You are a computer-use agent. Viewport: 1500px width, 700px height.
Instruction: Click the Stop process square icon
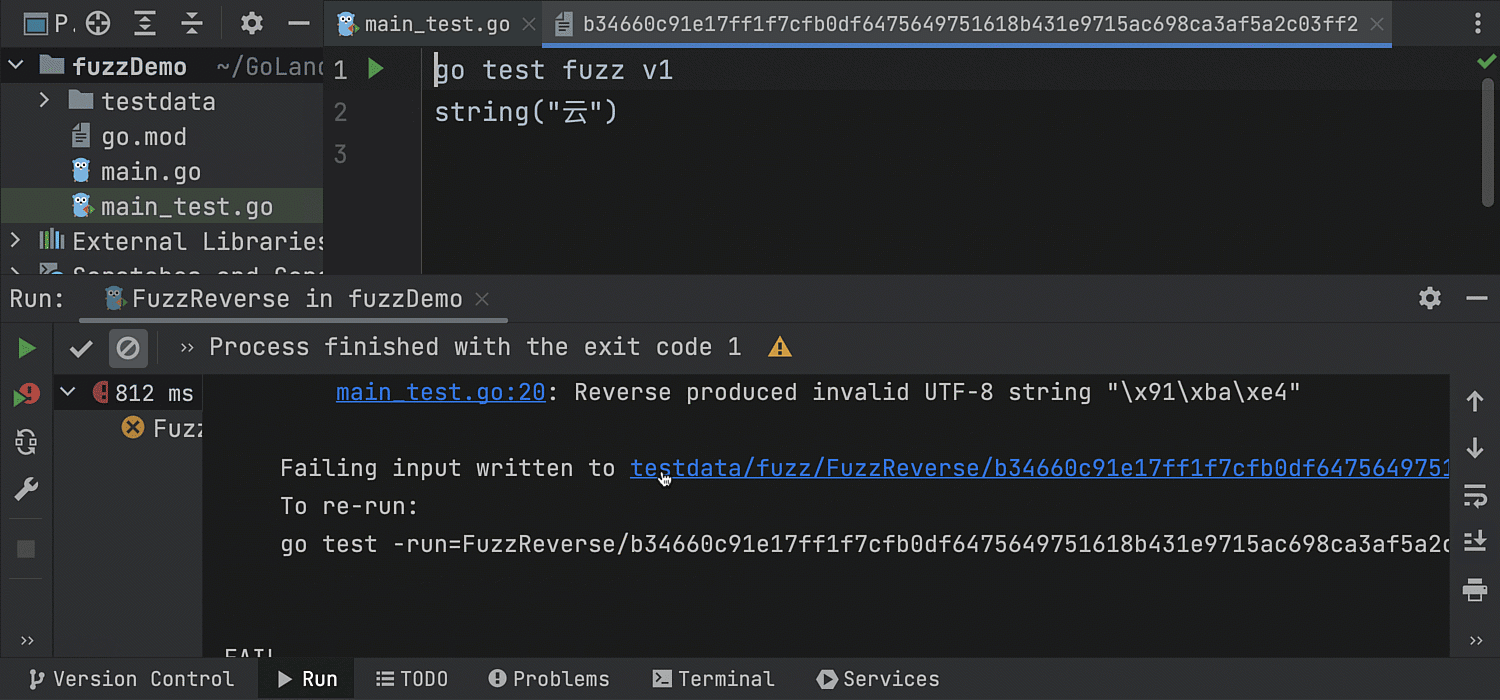coord(27,549)
